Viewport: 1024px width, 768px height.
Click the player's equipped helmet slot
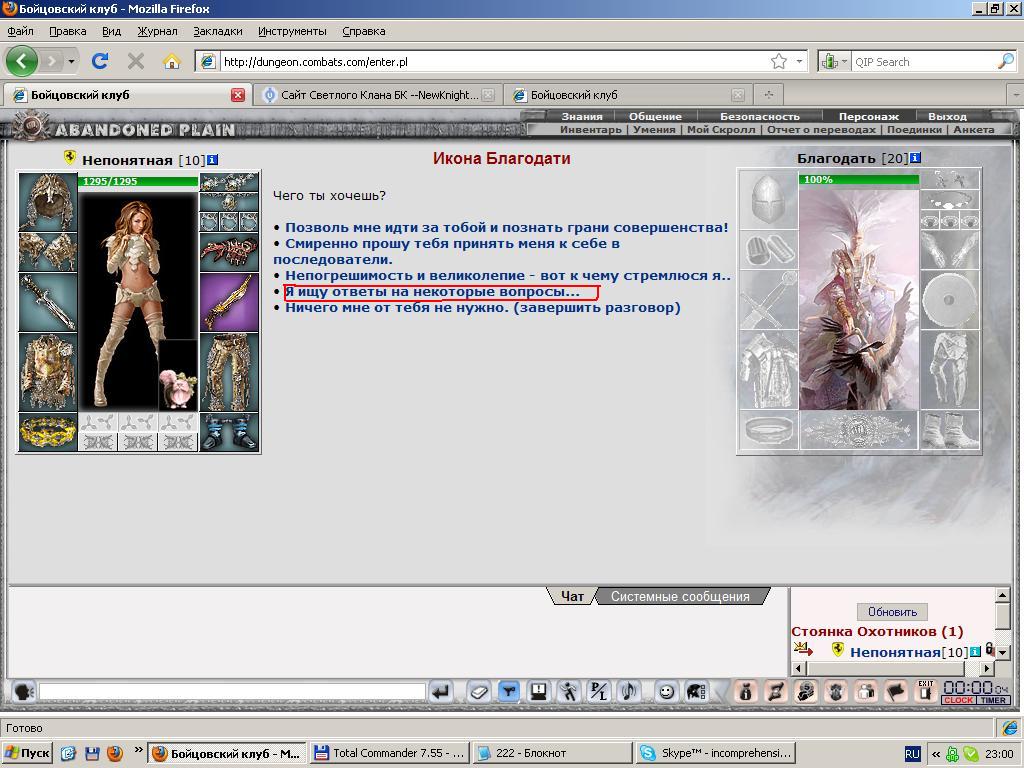point(48,202)
